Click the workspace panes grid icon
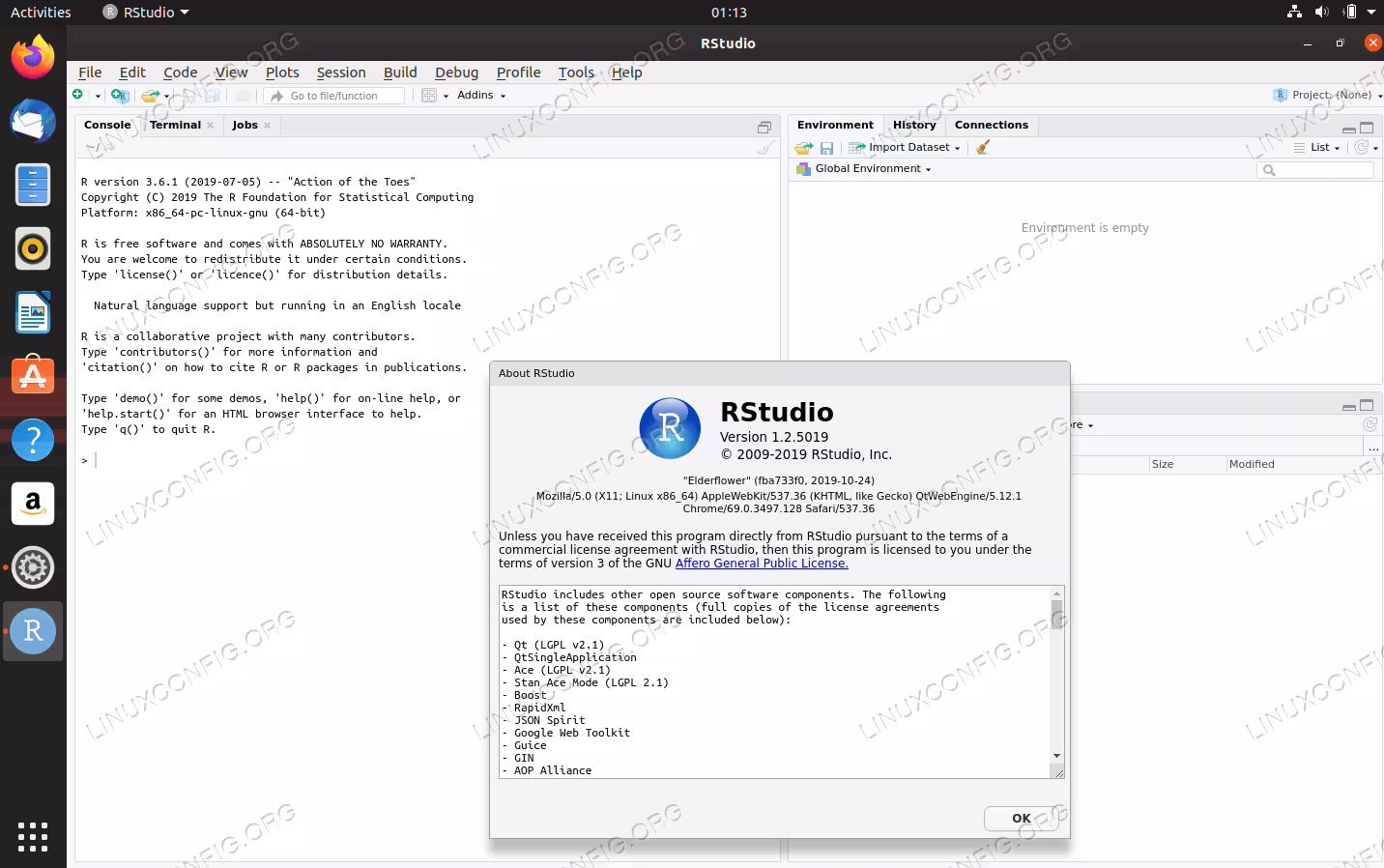 429,95
